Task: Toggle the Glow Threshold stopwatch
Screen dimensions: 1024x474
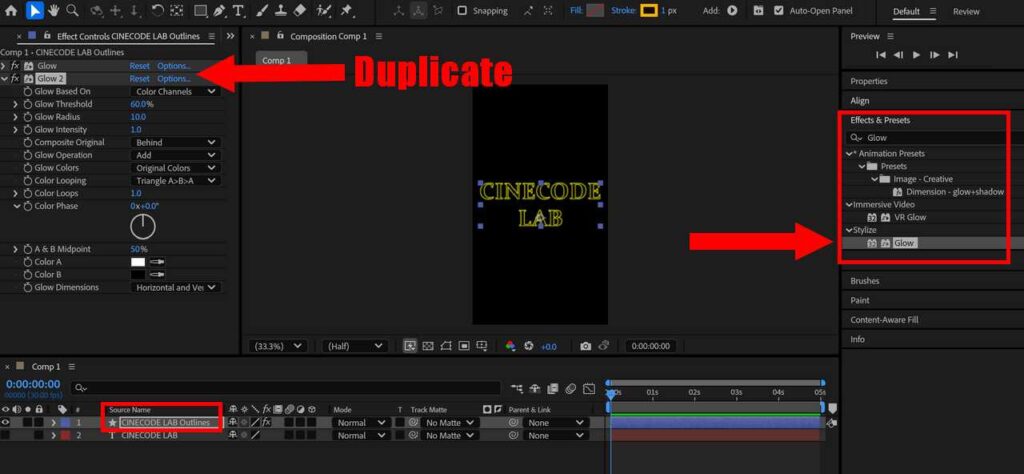Action: pos(28,104)
